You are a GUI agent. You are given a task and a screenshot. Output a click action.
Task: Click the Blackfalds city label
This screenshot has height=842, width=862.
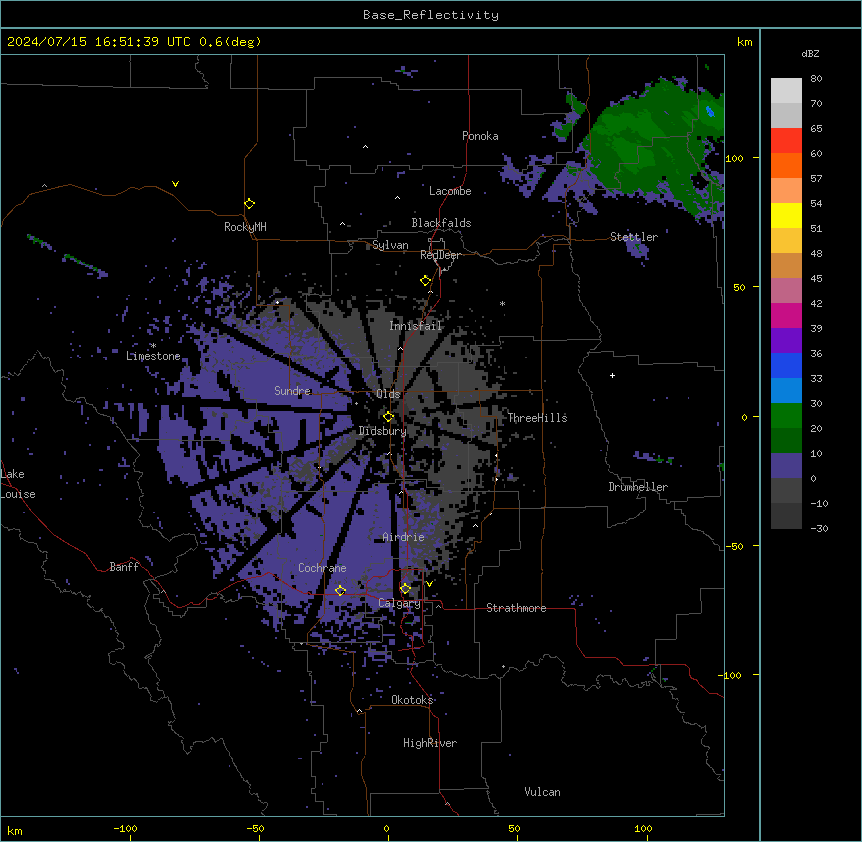point(441,223)
